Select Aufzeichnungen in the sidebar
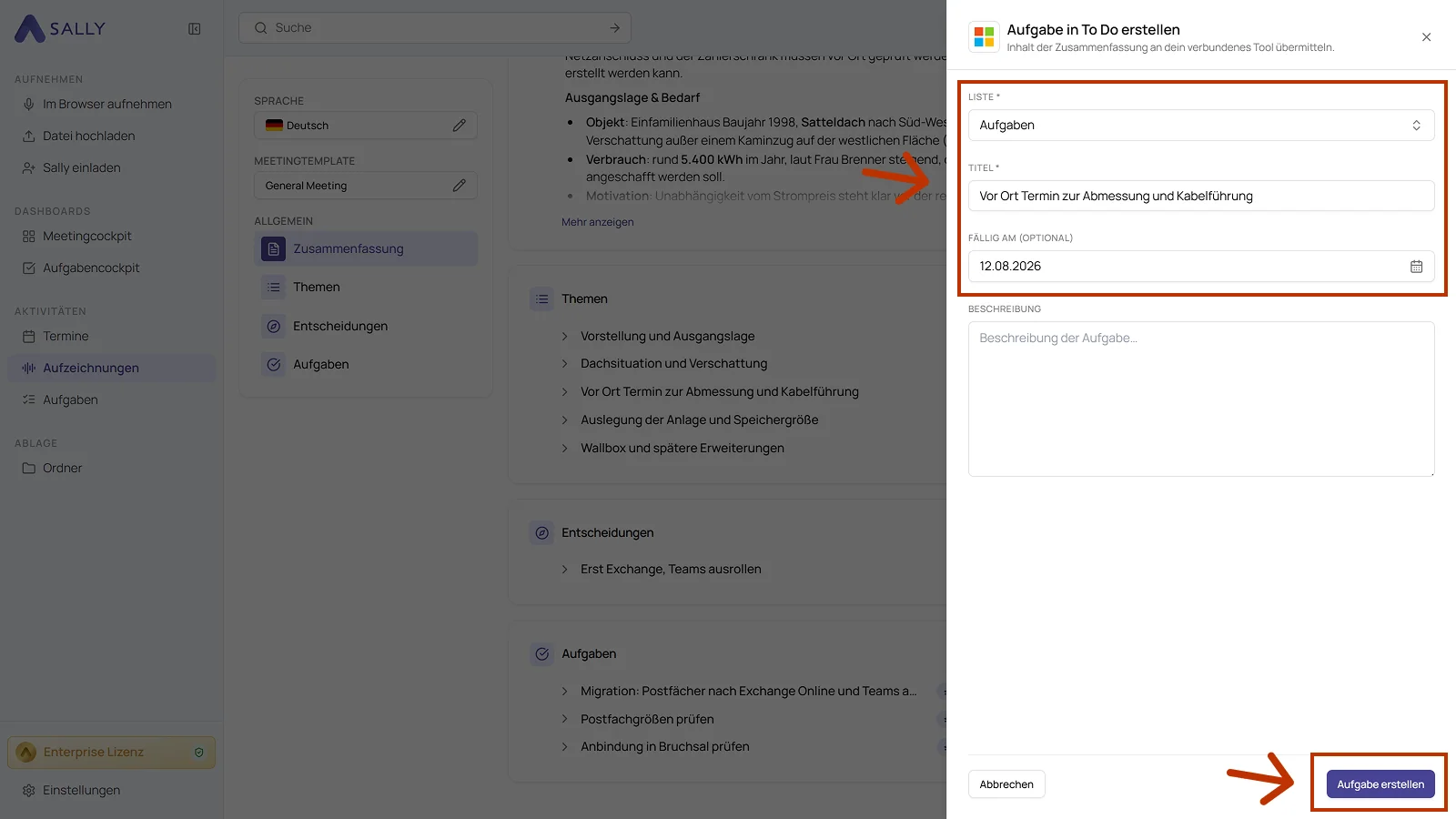1456x819 pixels. click(x=111, y=369)
